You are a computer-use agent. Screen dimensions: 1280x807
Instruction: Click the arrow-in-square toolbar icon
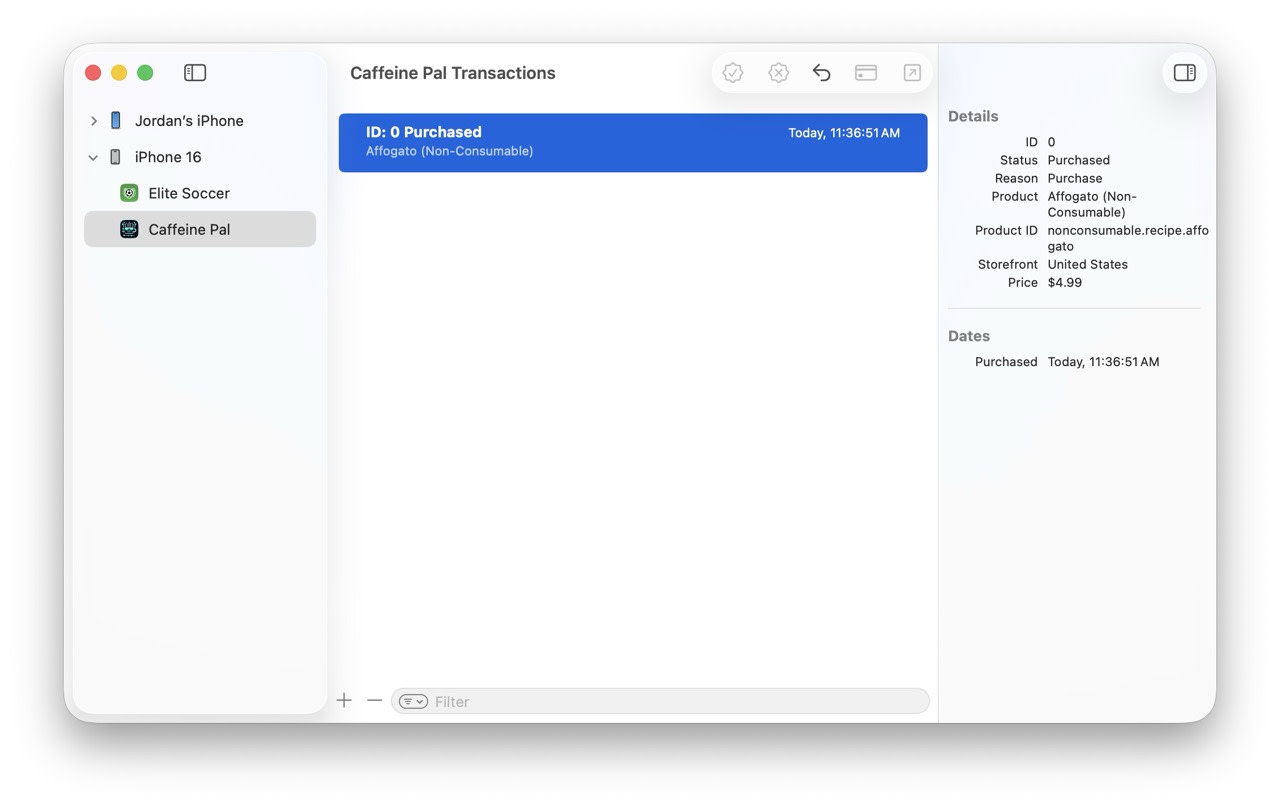[x=912, y=73]
